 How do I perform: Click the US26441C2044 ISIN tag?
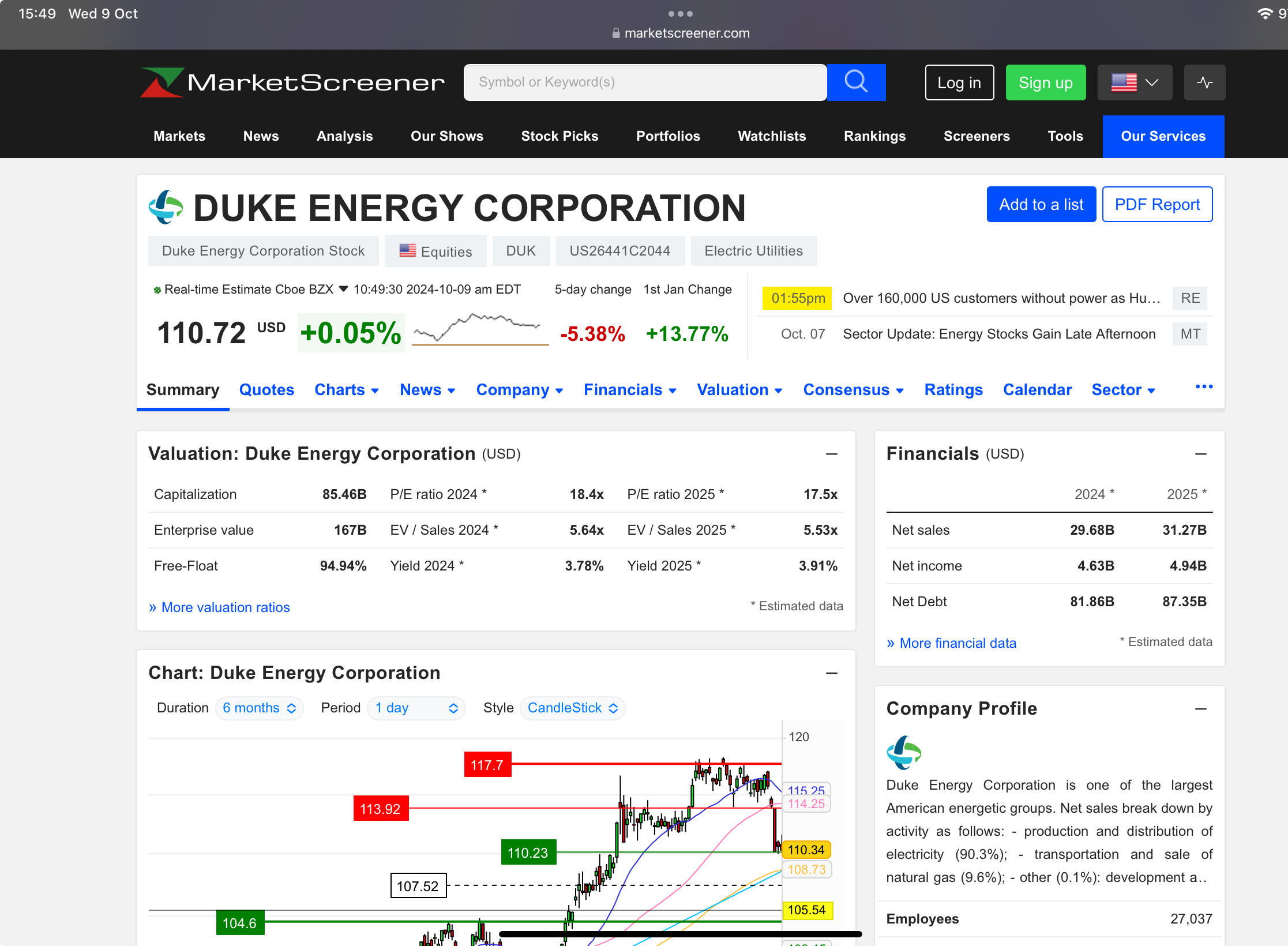point(620,251)
